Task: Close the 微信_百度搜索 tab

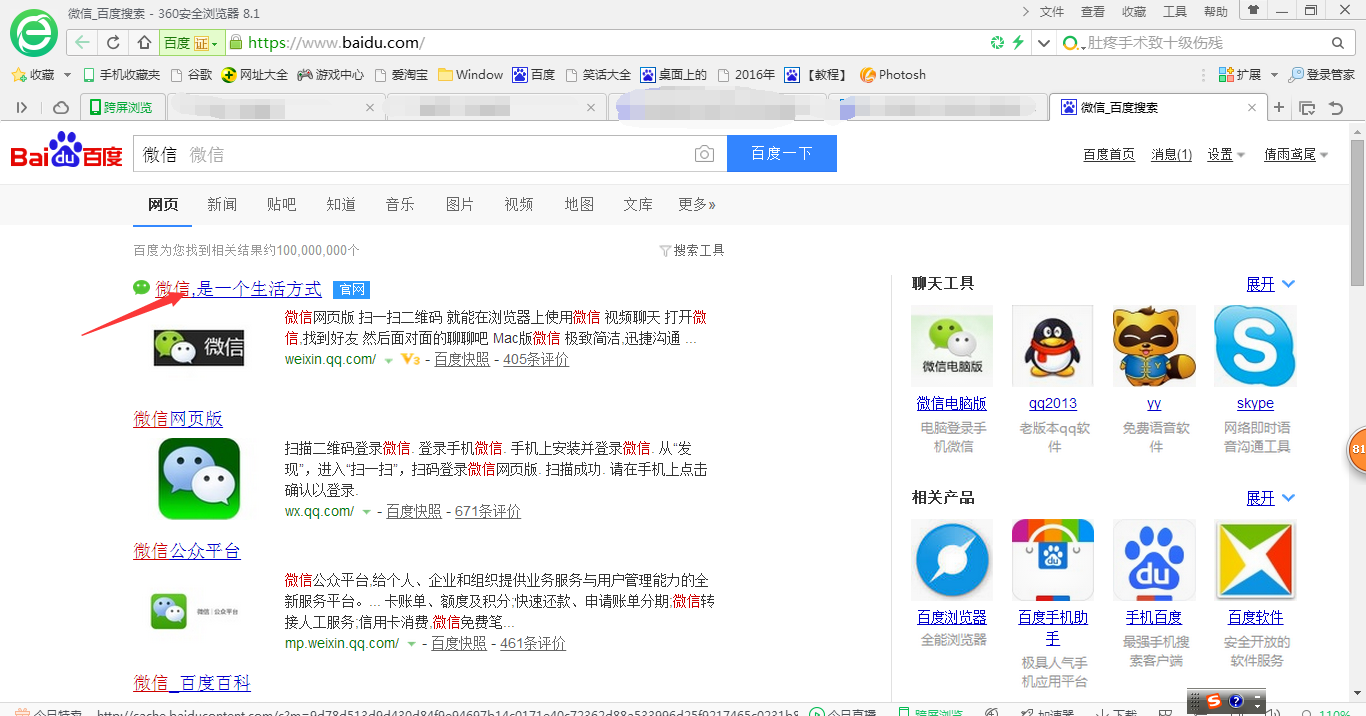Action: coord(1252,107)
